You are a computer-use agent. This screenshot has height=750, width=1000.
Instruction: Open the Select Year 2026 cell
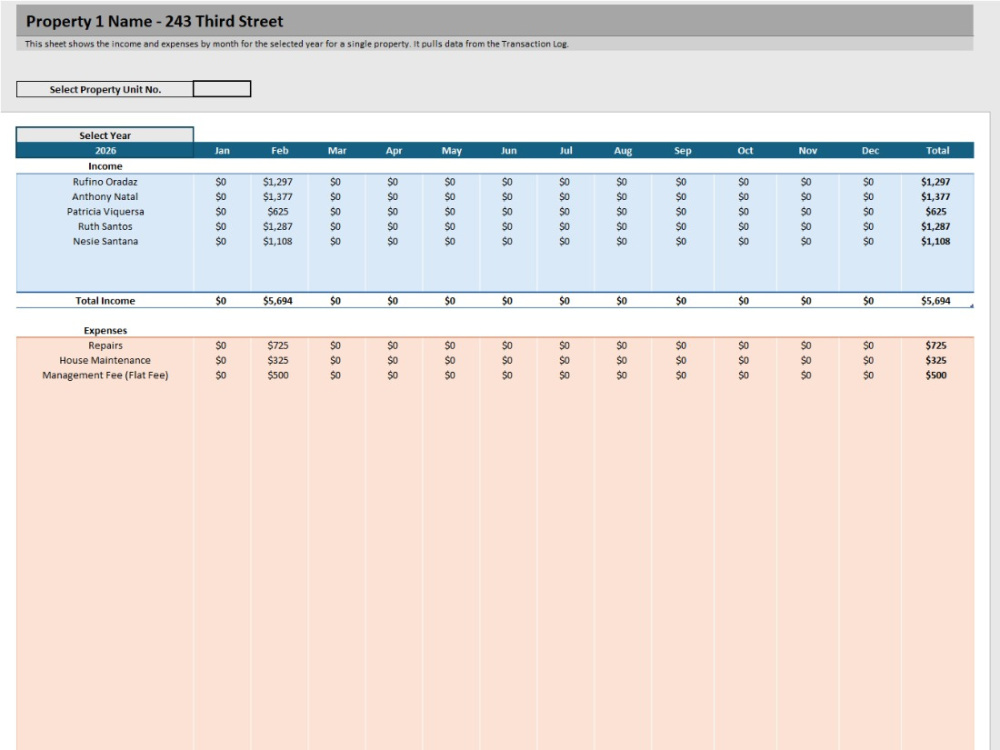point(105,151)
